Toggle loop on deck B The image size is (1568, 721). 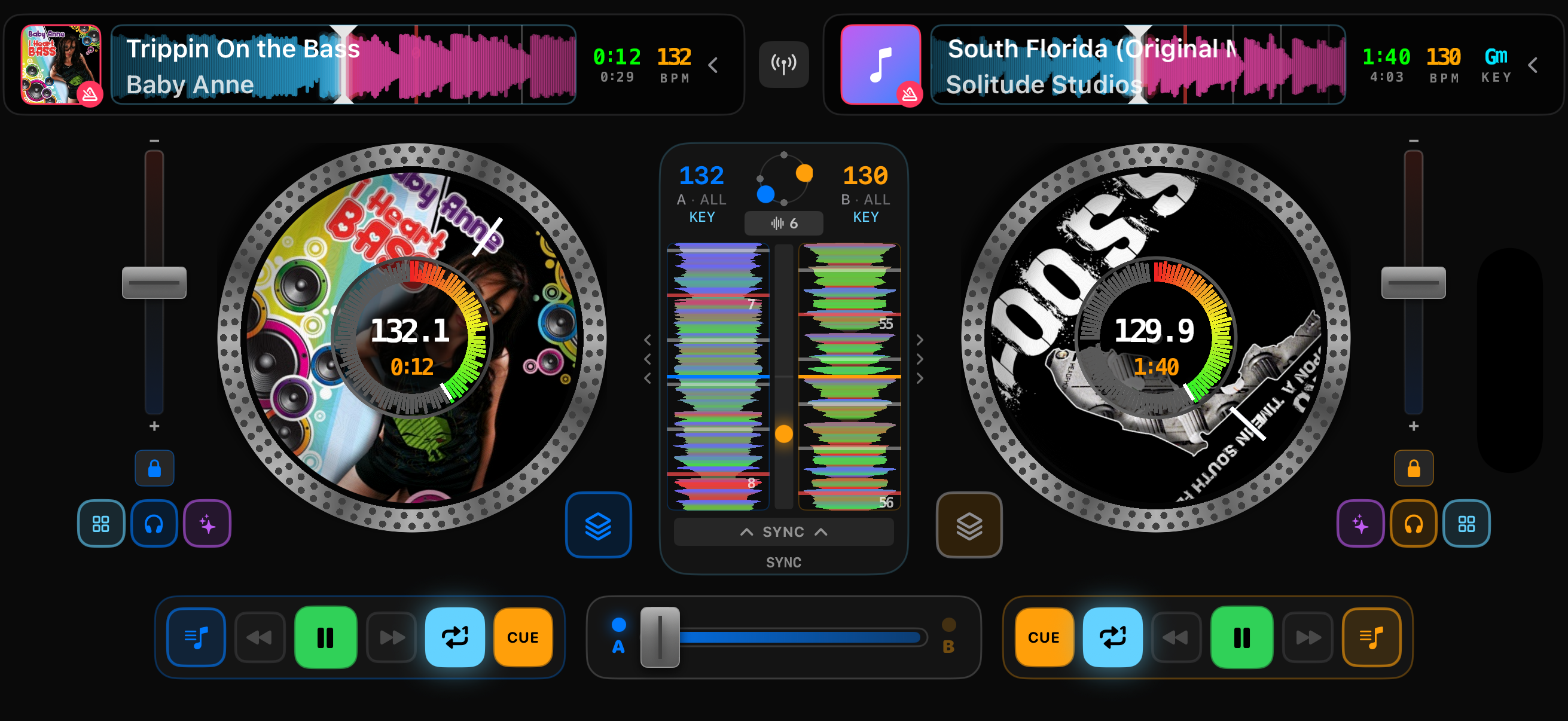click(1112, 637)
